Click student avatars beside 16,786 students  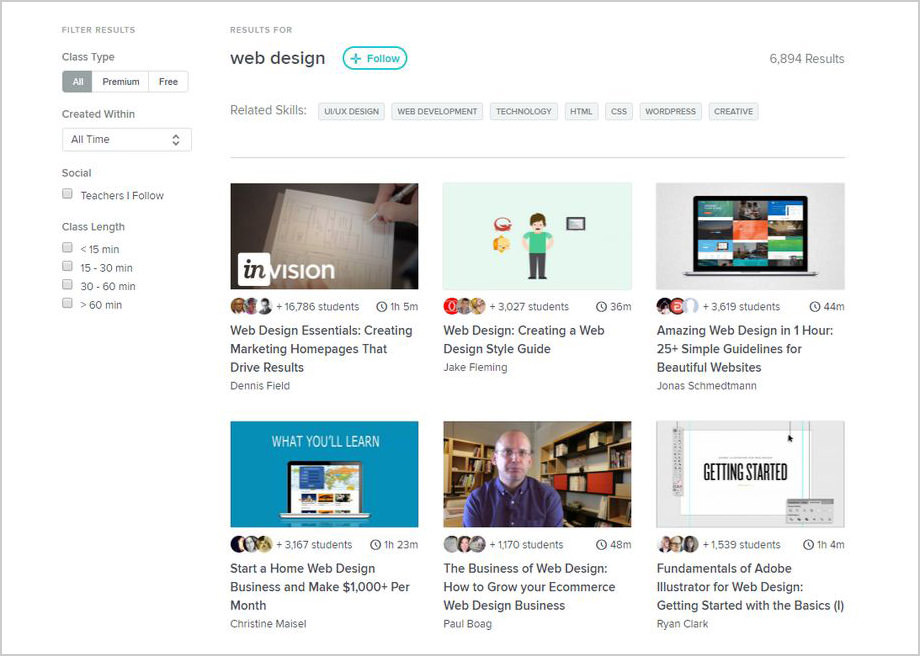pyautogui.click(x=251, y=306)
